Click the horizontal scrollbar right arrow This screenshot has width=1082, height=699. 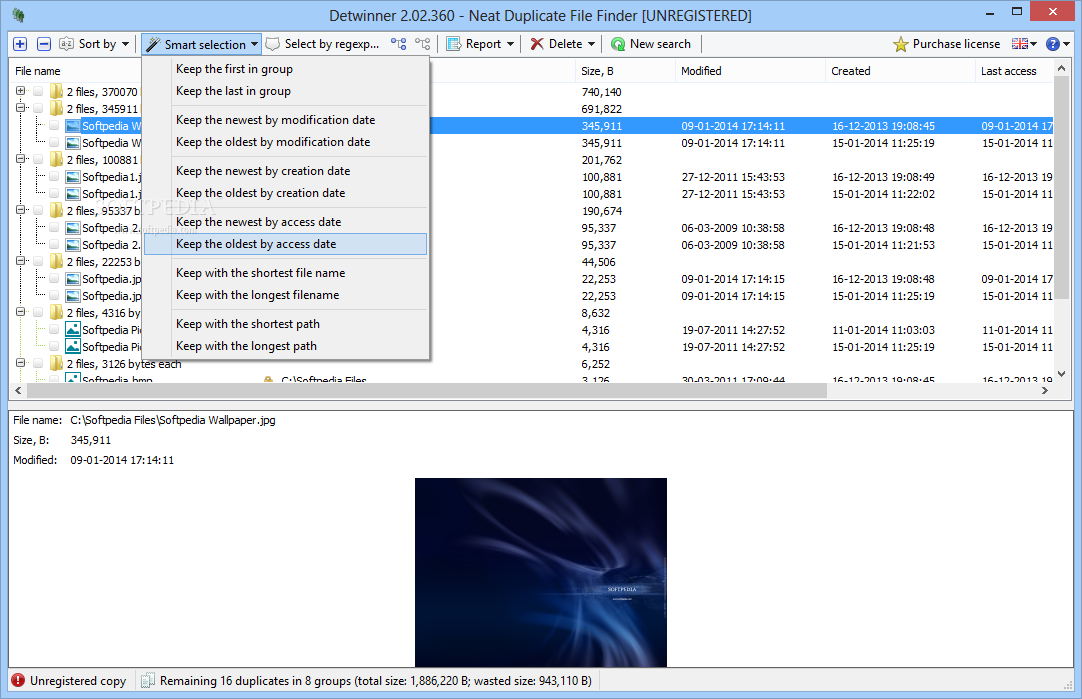click(1045, 391)
